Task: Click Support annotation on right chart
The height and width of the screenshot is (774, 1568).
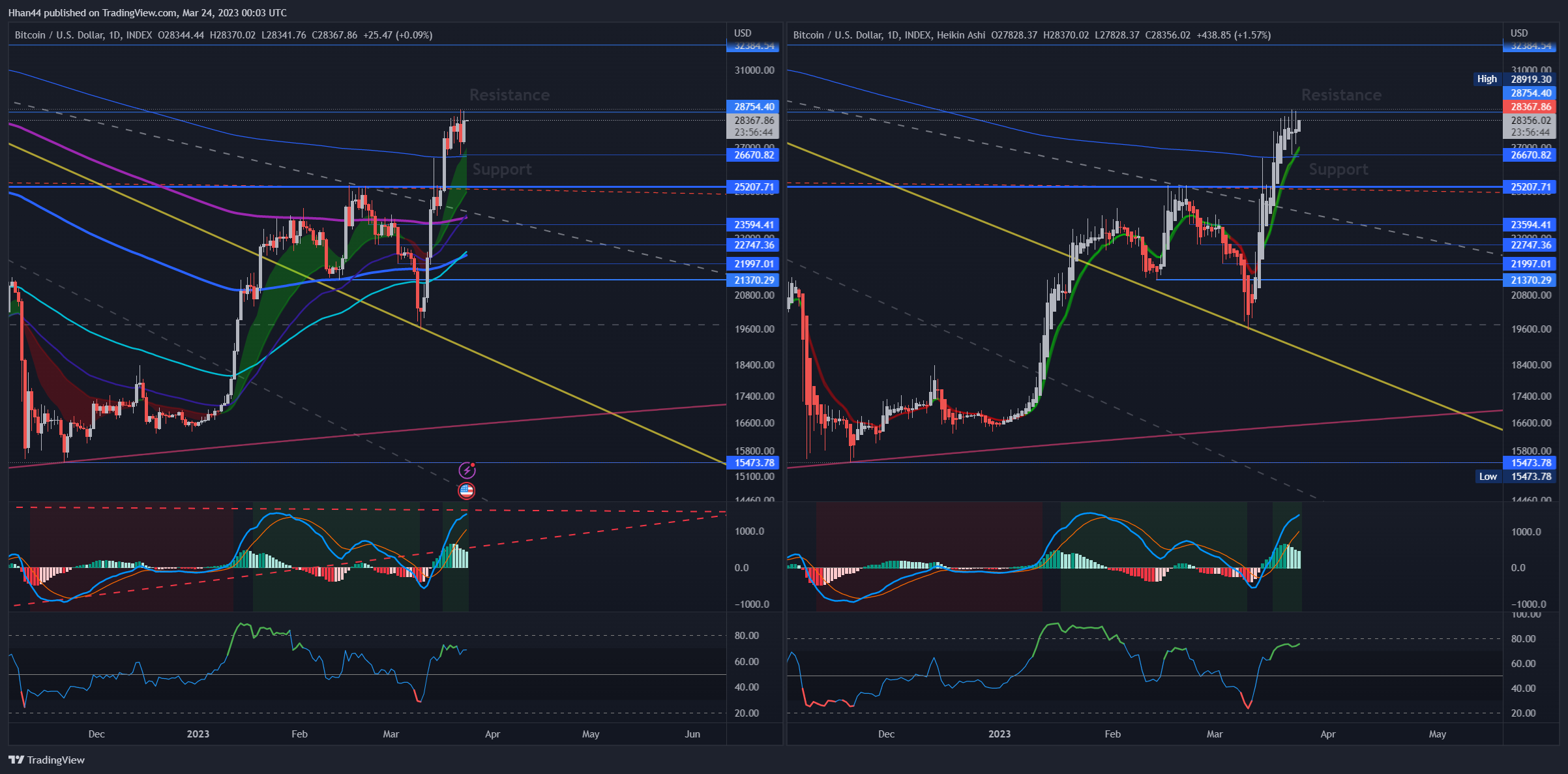Action: point(1339,170)
